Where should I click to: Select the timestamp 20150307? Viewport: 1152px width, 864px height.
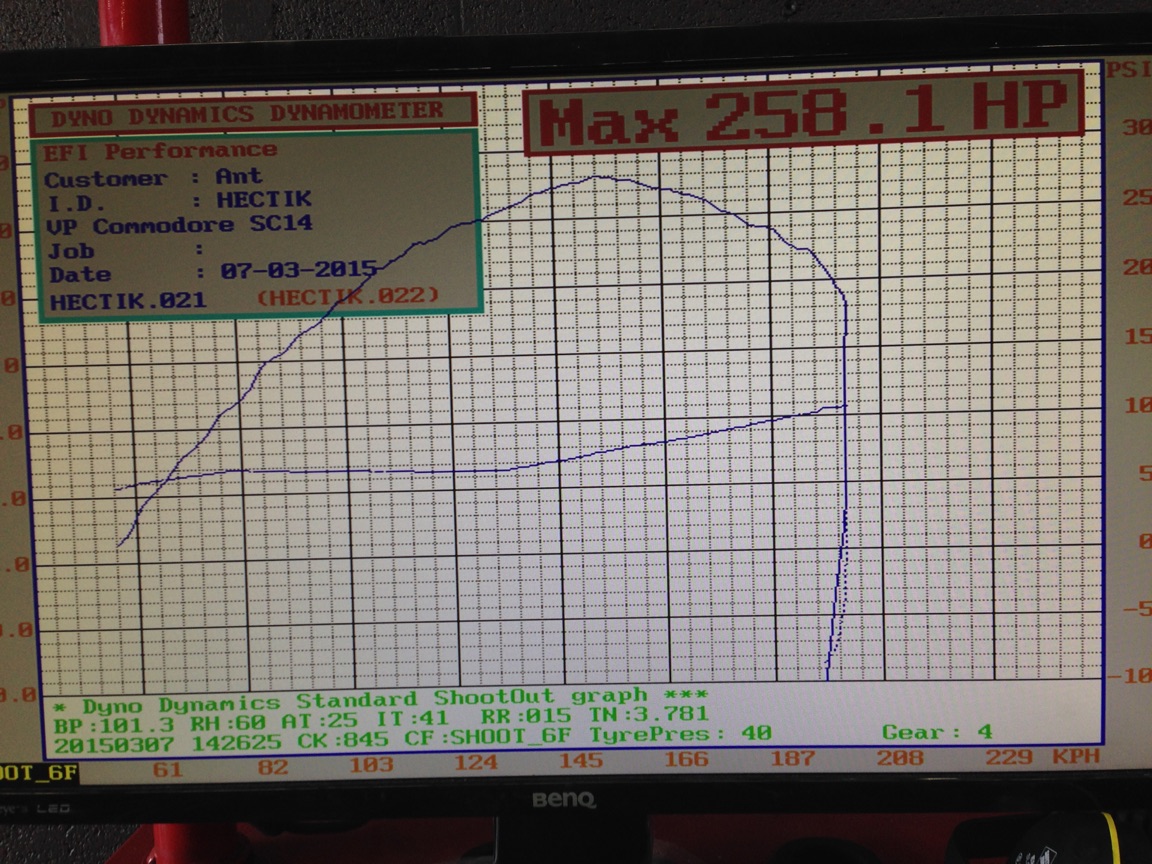[114, 745]
